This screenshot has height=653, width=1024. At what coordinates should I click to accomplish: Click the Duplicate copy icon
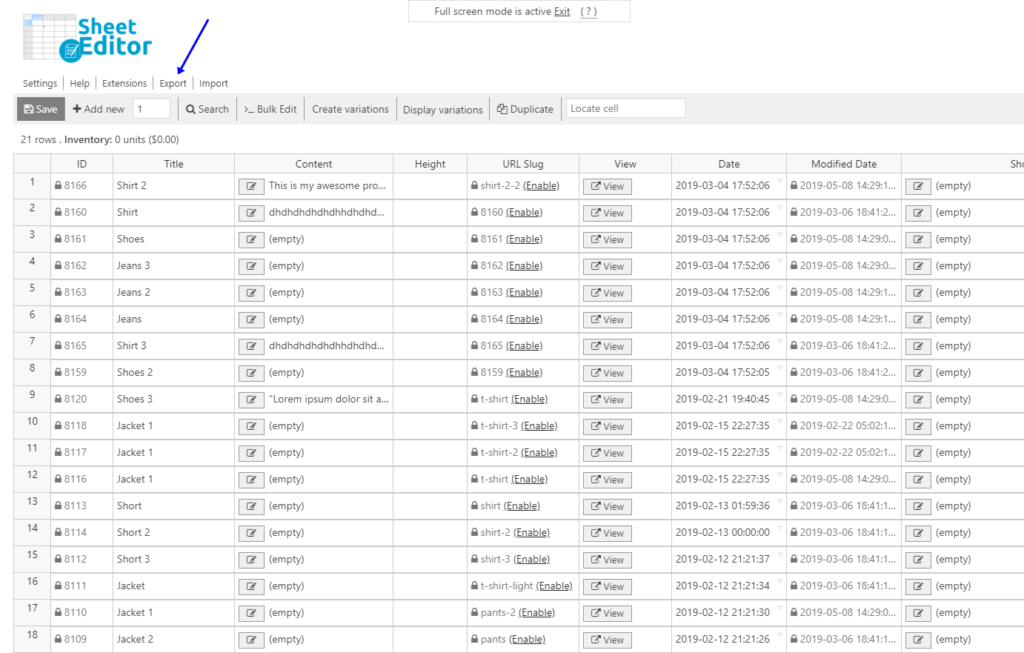(x=500, y=108)
